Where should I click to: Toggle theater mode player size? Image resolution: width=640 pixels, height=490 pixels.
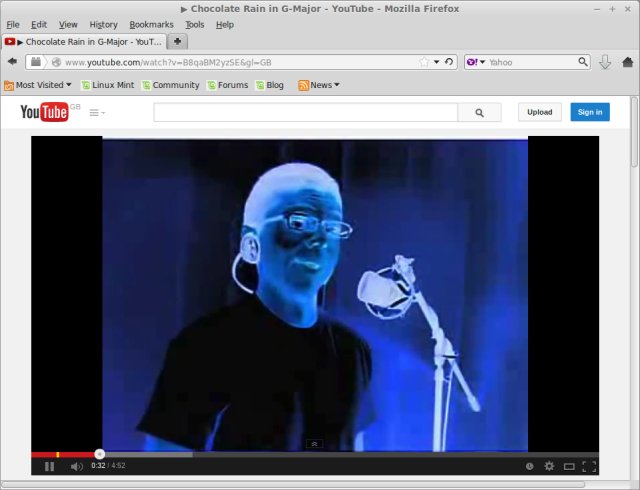[569, 466]
